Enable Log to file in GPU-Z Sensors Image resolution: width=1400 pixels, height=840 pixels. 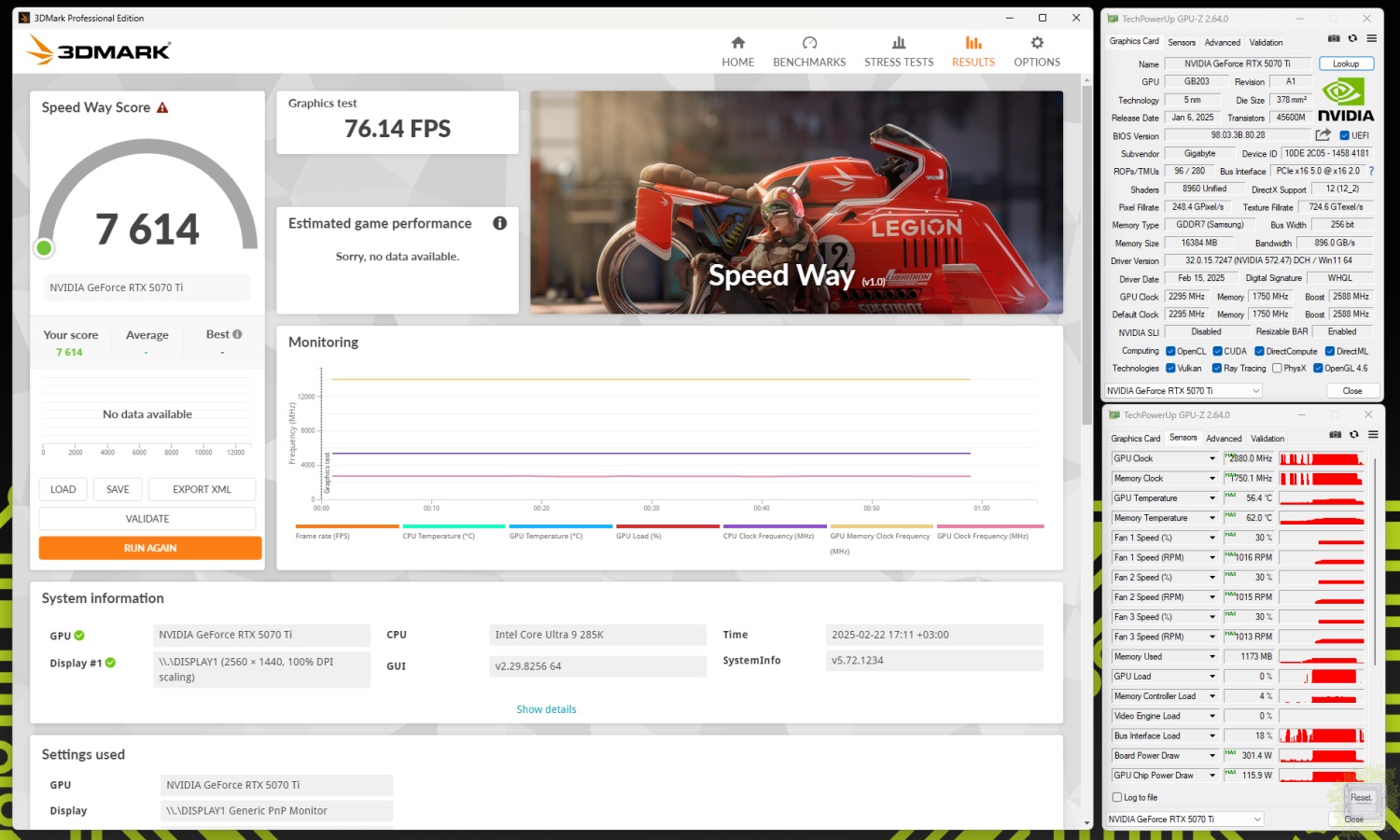tap(1117, 797)
